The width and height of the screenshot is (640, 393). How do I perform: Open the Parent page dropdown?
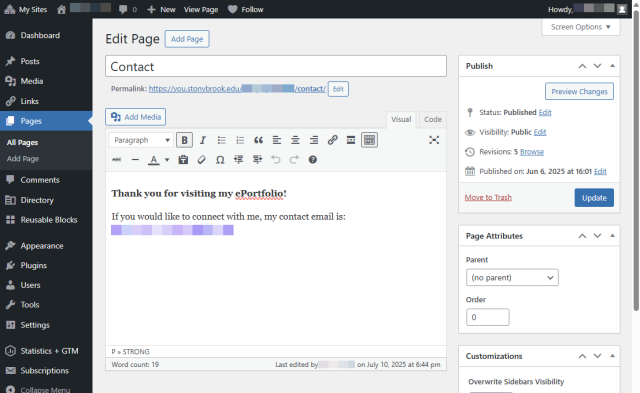pos(512,278)
